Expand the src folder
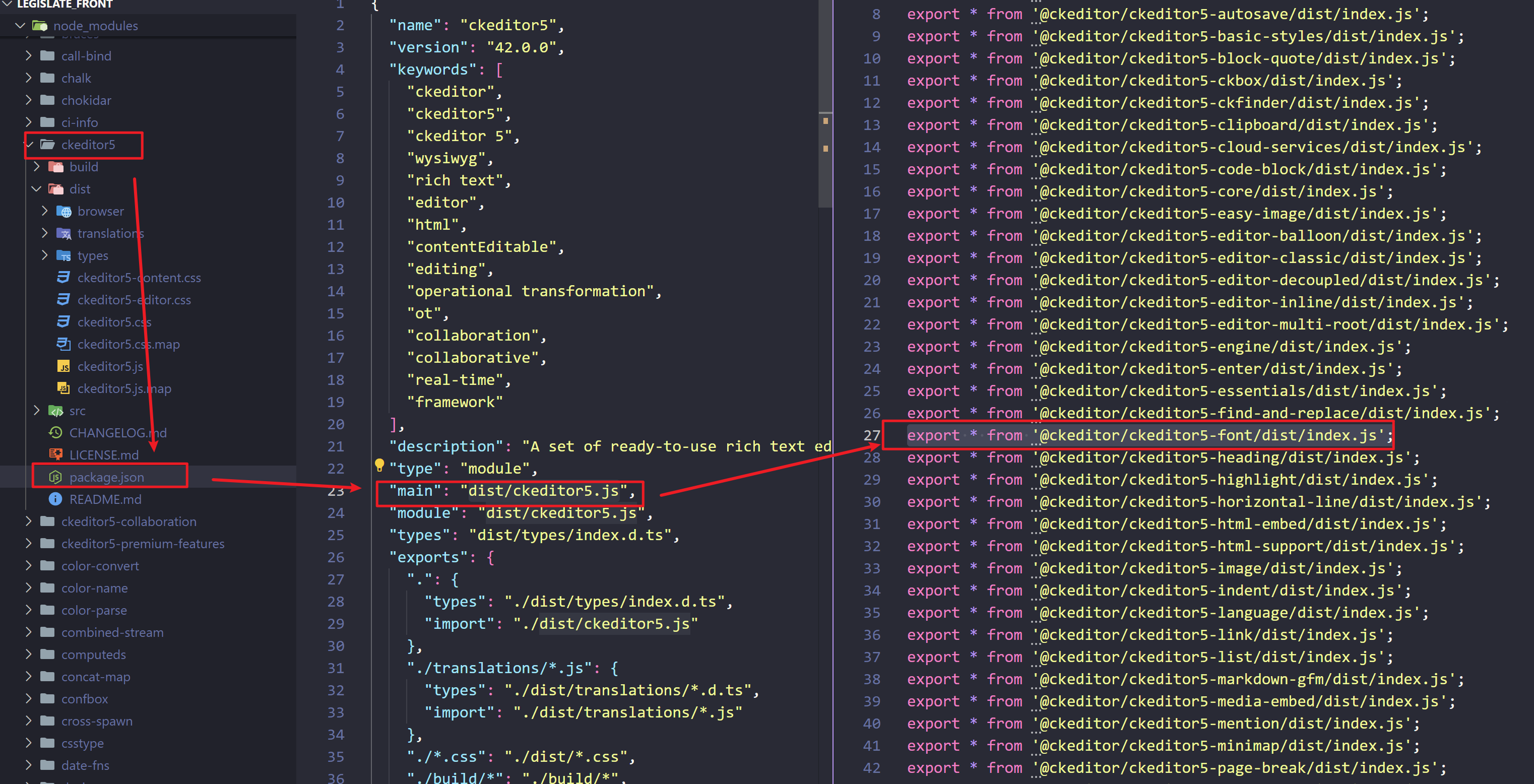This screenshot has height=784, width=1534. tap(37, 411)
